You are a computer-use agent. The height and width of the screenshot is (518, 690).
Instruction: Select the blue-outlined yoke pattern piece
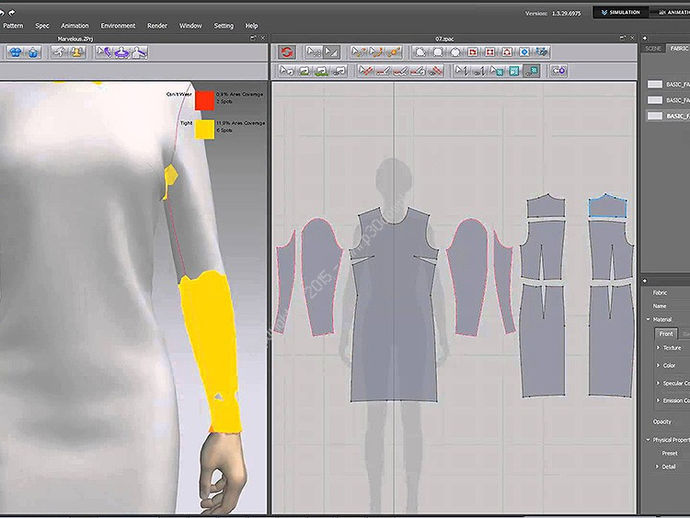click(x=608, y=206)
